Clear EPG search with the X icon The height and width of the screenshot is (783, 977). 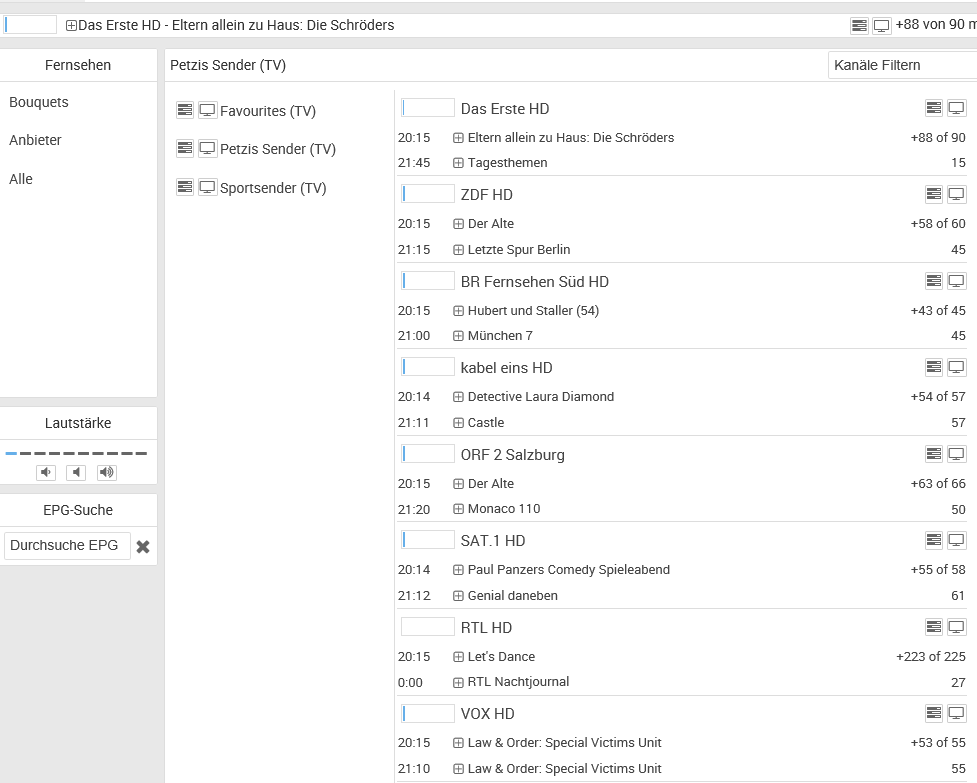tap(143, 546)
